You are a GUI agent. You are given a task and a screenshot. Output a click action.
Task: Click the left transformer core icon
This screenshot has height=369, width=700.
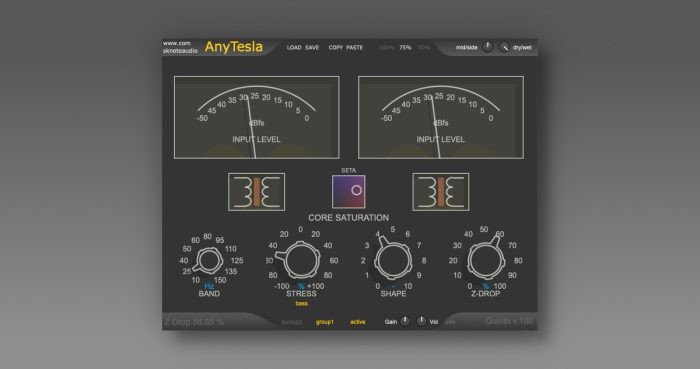click(256, 192)
